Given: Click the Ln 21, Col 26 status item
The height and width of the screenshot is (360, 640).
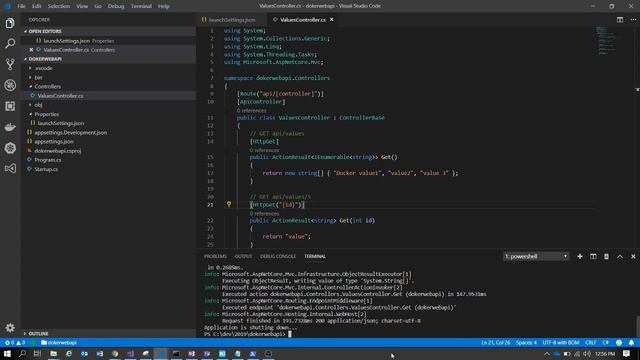Looking at the screenshot, I should pyautogui.click(x=495, y=342).
